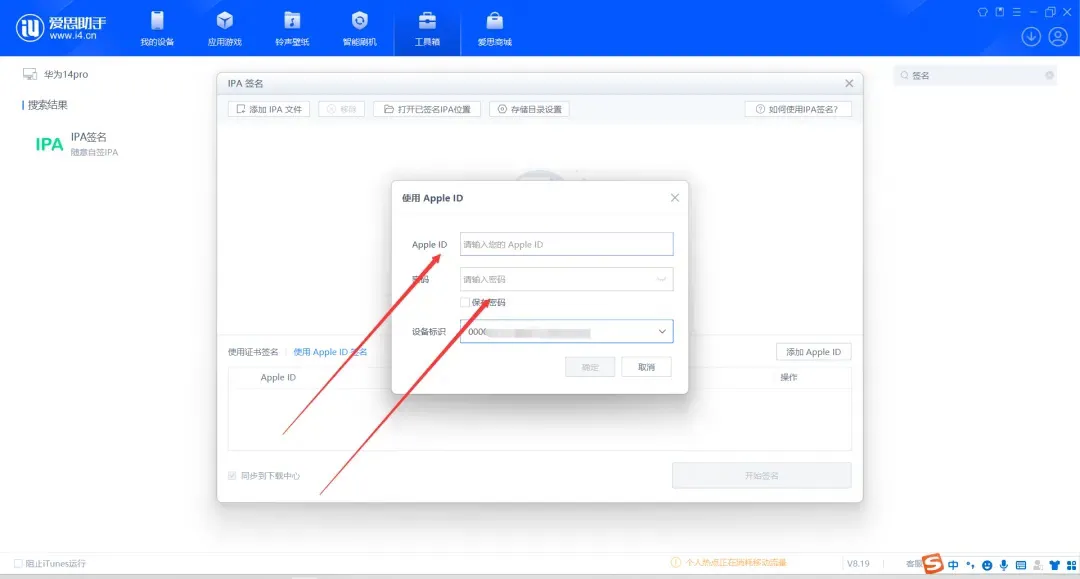
Task: Click the Sogou input method icon
Action: click(932, 565)
